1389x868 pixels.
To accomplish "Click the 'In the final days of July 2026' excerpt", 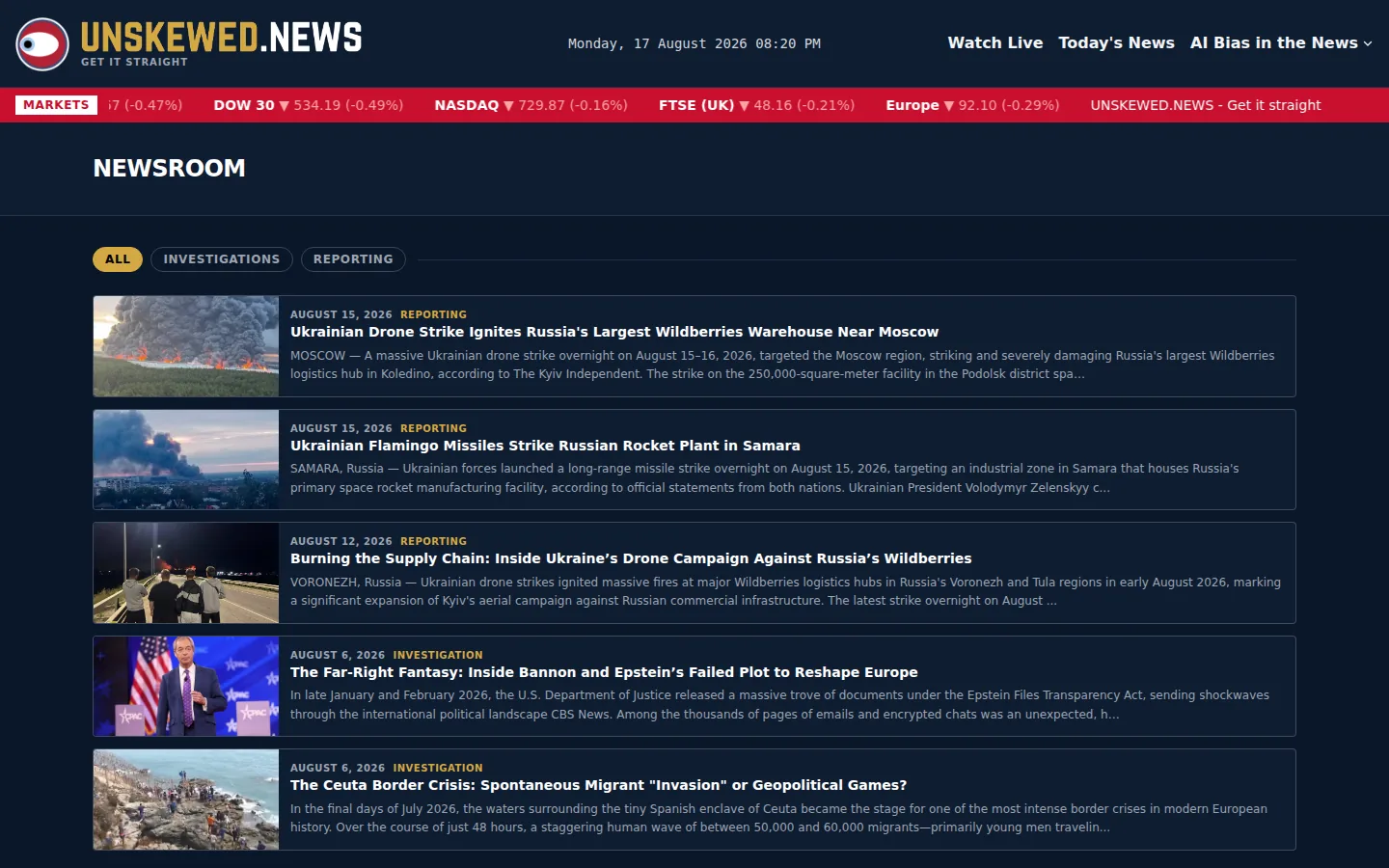I will click(x=778, y=818).
